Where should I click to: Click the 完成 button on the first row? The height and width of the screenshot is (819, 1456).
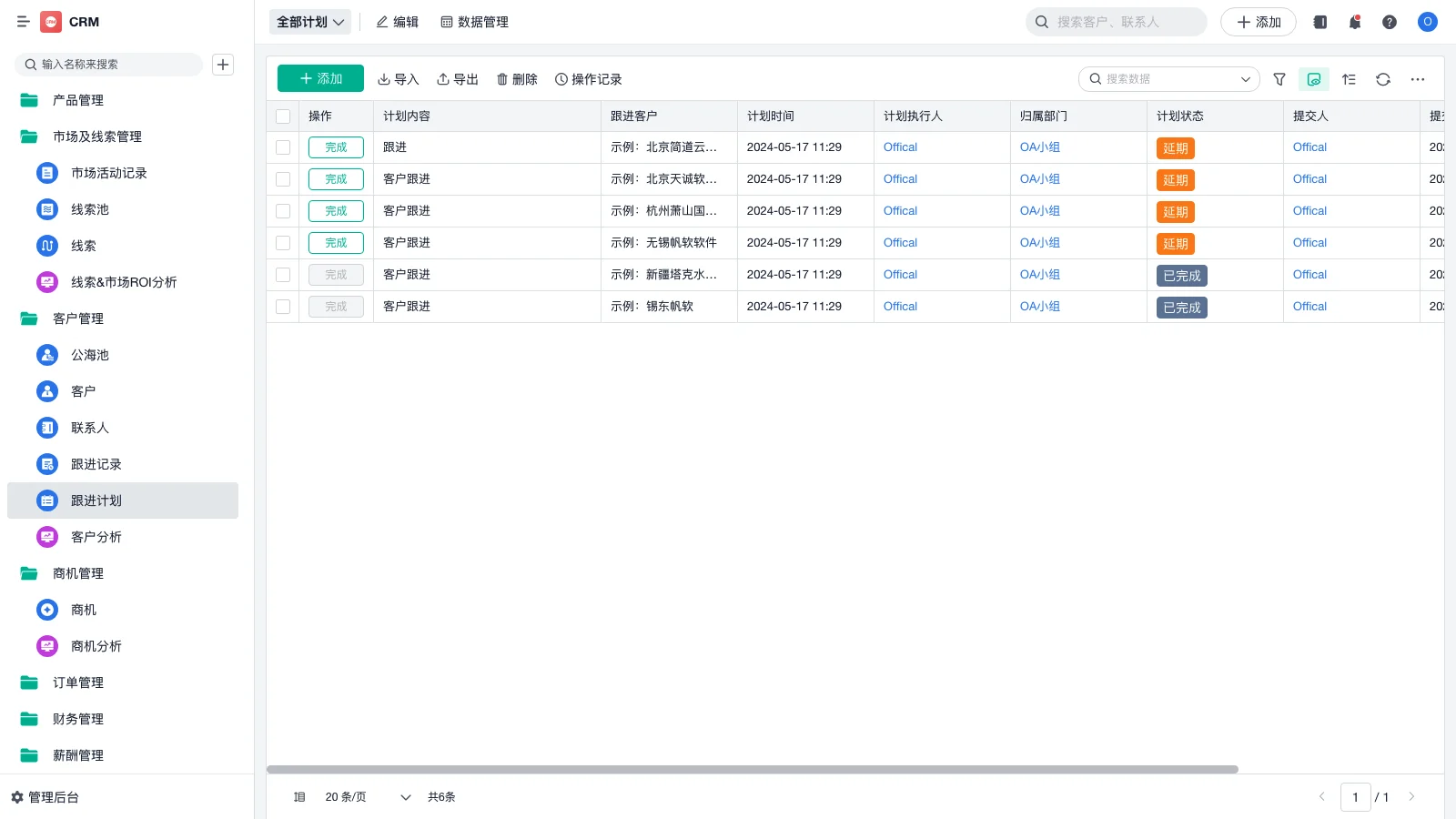[x=336, y=147]
